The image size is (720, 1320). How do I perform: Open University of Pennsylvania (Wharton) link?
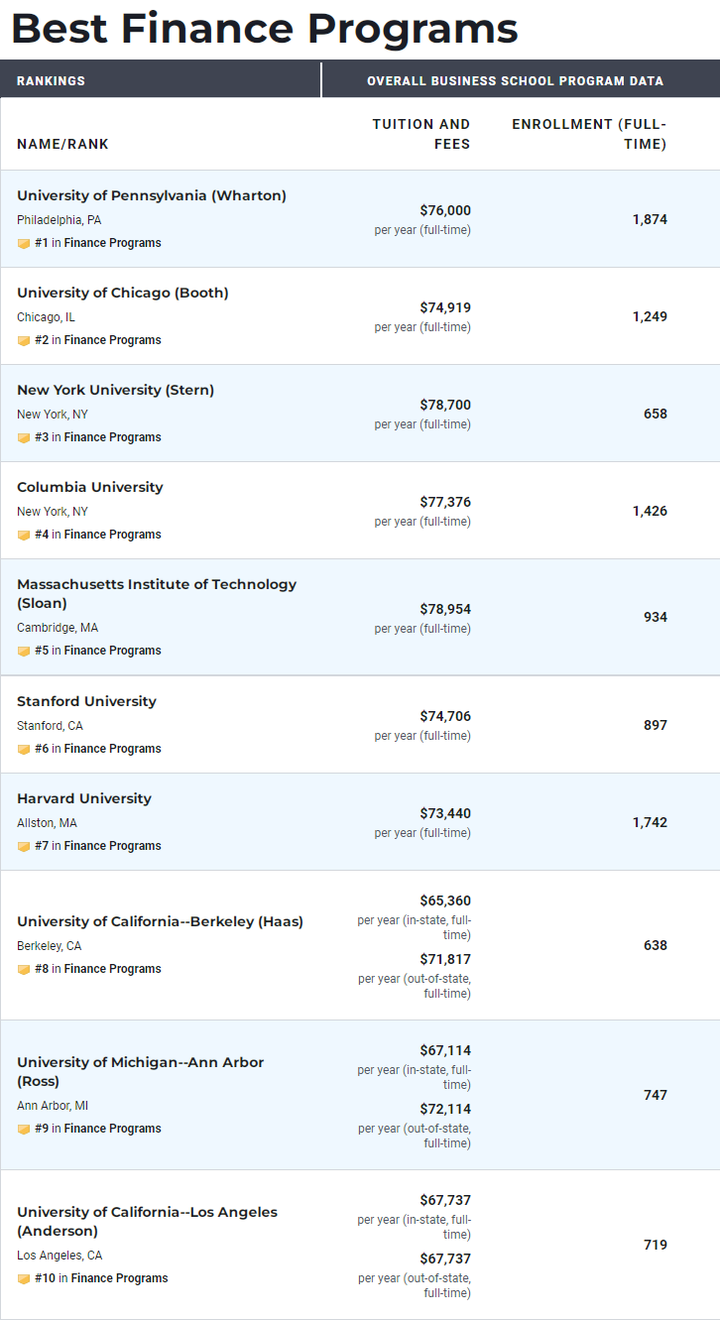[x=151, y=196]
